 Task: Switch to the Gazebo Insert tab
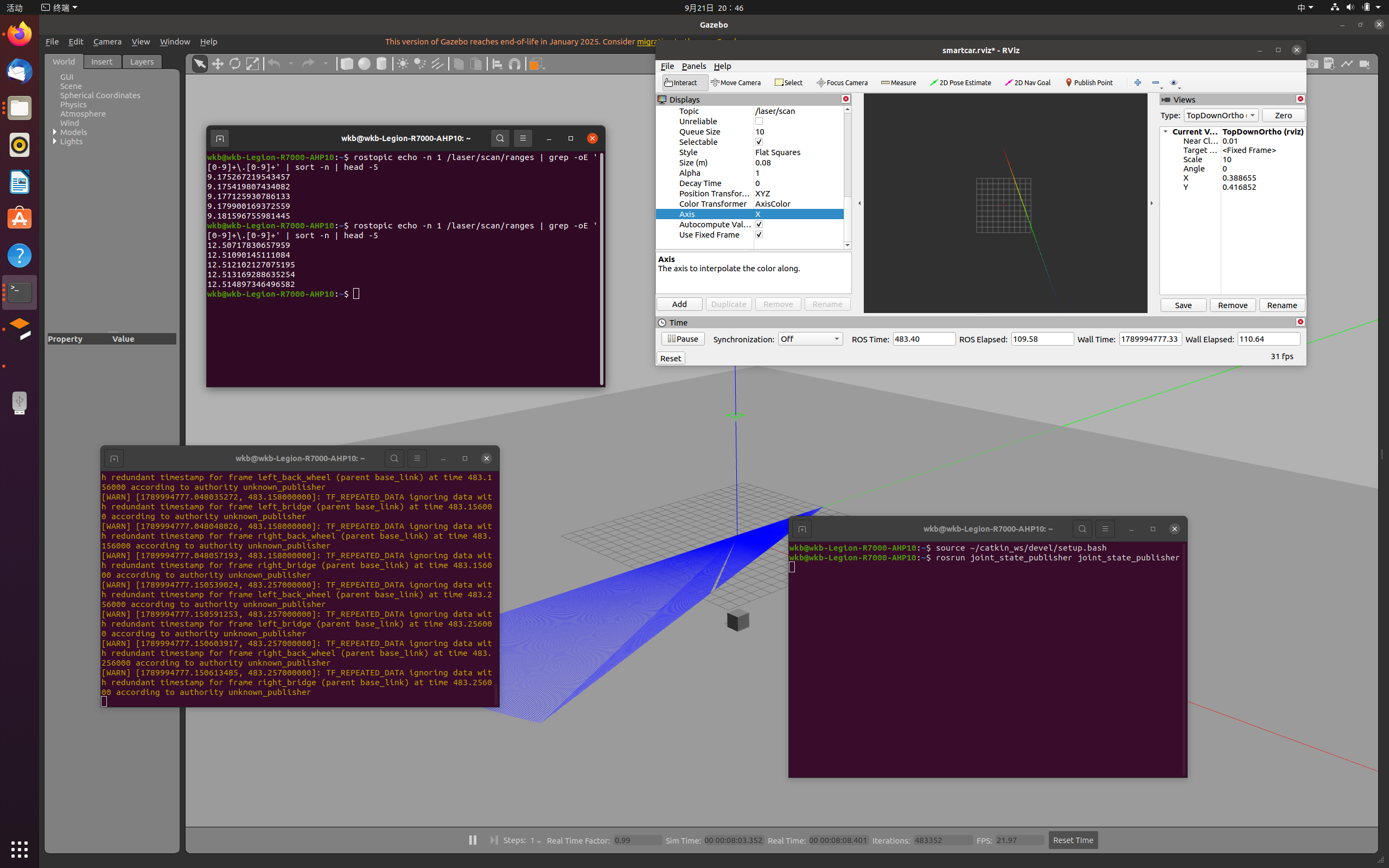[x=101, y=61]
